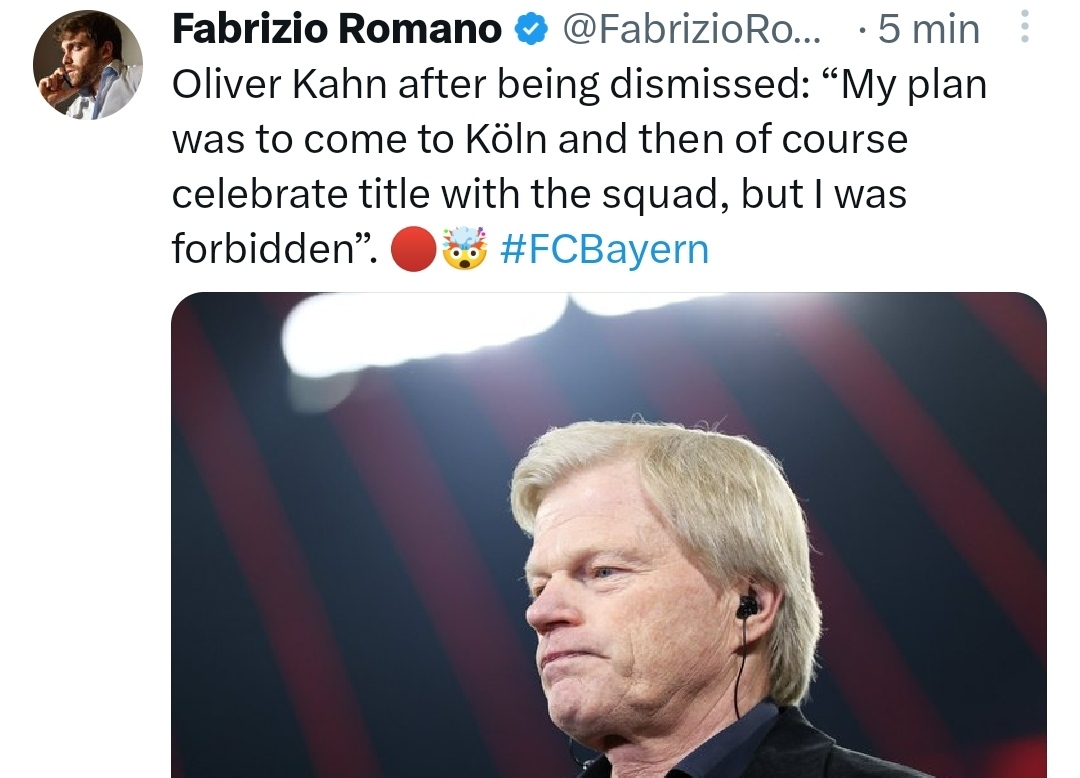Open the three-dot more options menu
1080x778 pixels.
click(1023, 27)
